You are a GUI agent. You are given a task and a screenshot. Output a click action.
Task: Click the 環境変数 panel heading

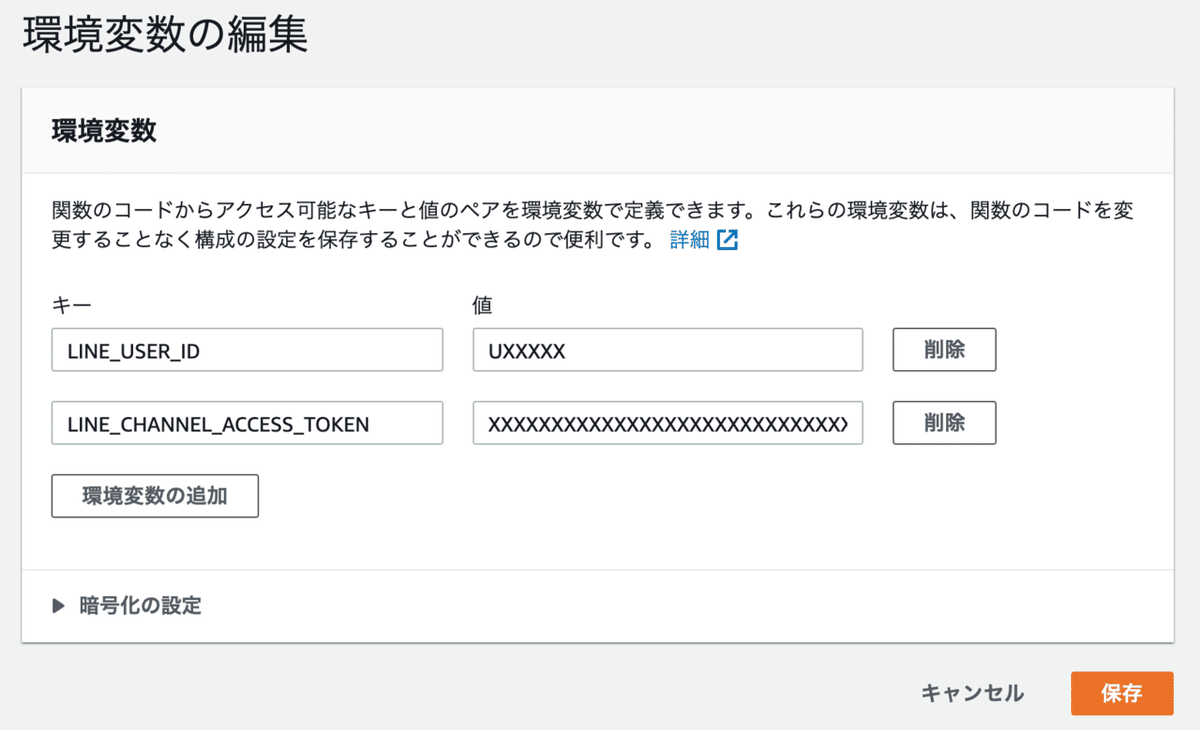click(x=104, y=131)
